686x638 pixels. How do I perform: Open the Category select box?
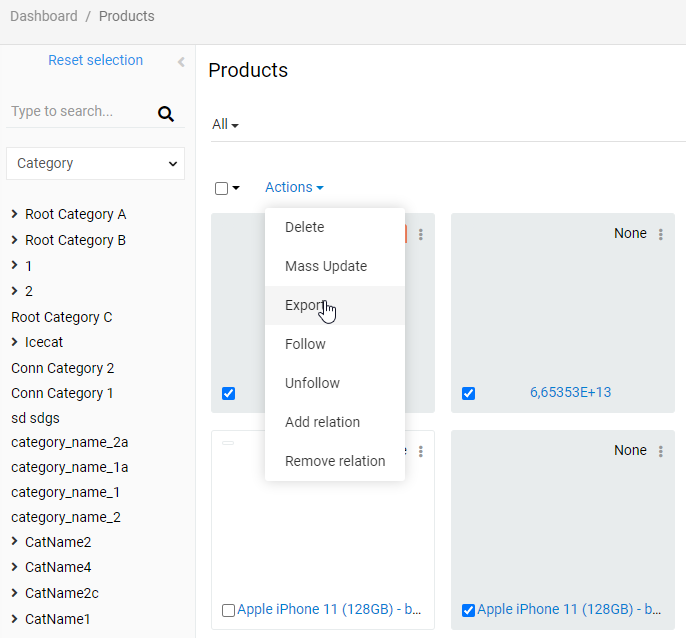(x=95, y=163)
